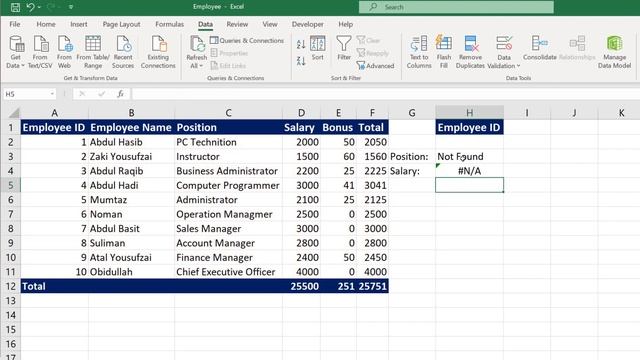
Task: Open the File menu tab
Action: (15, 24)
